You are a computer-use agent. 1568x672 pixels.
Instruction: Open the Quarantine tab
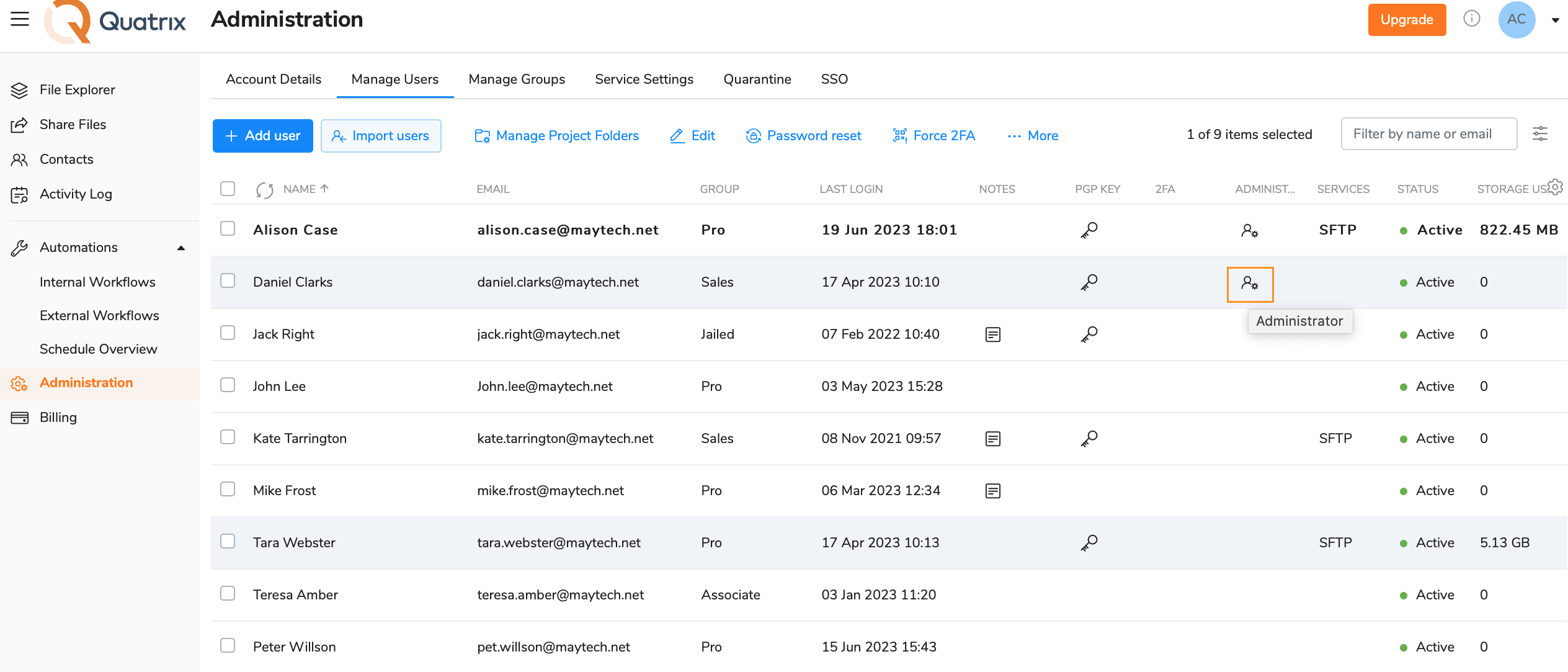pyautogui.click(x=757, y=79)
